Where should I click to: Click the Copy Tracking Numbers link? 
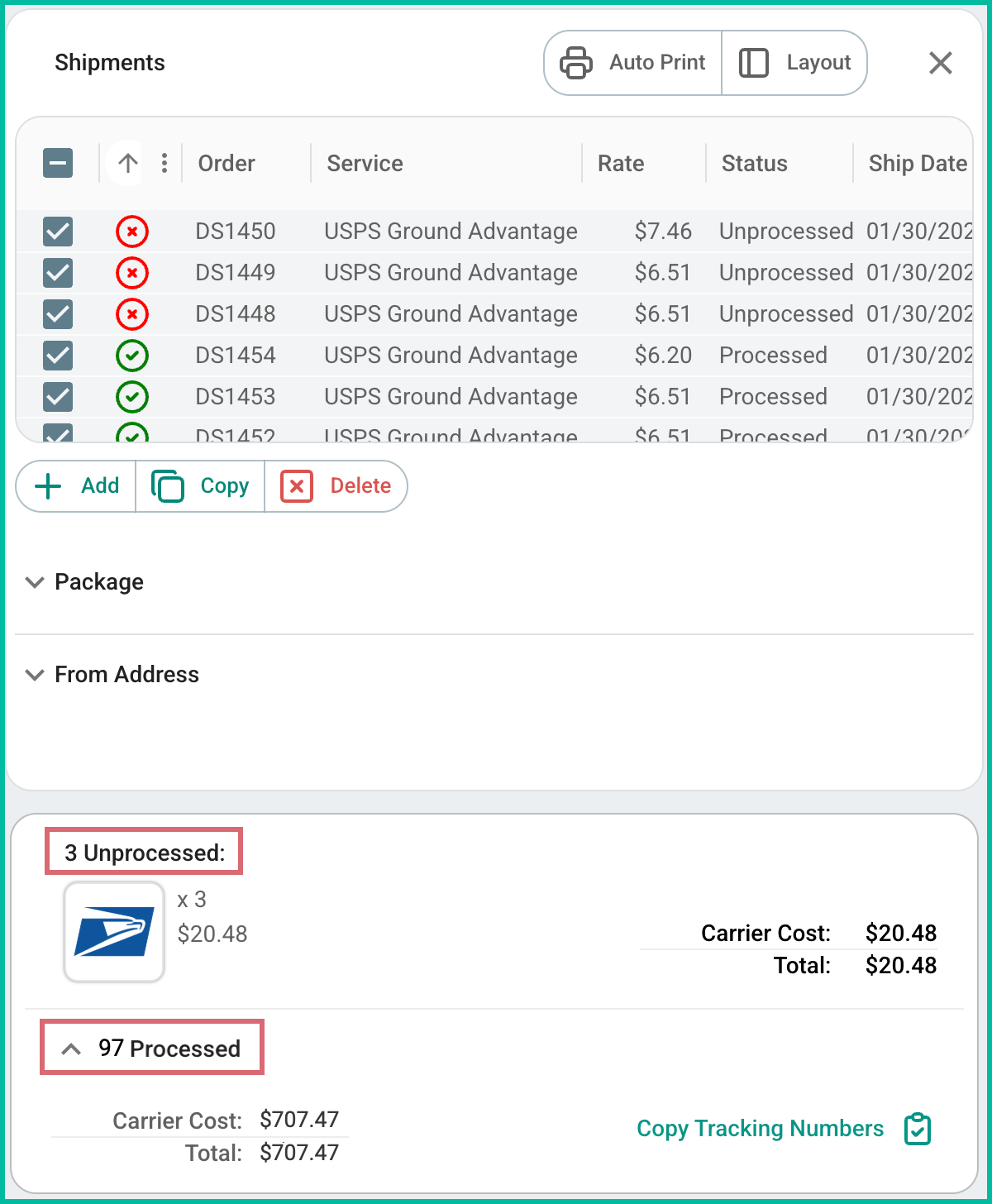point(759,1128)
